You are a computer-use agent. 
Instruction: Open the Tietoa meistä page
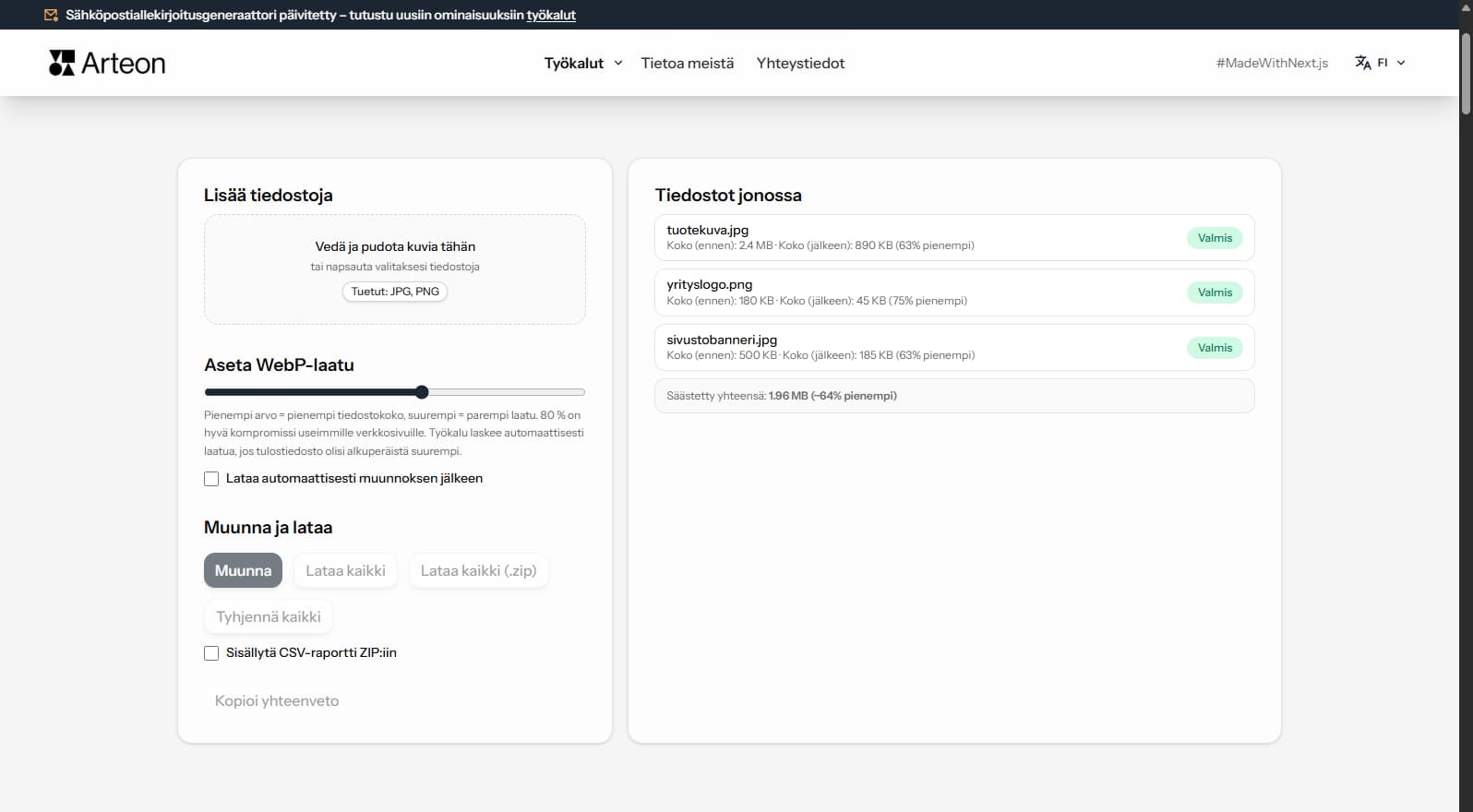coord(687,63)
